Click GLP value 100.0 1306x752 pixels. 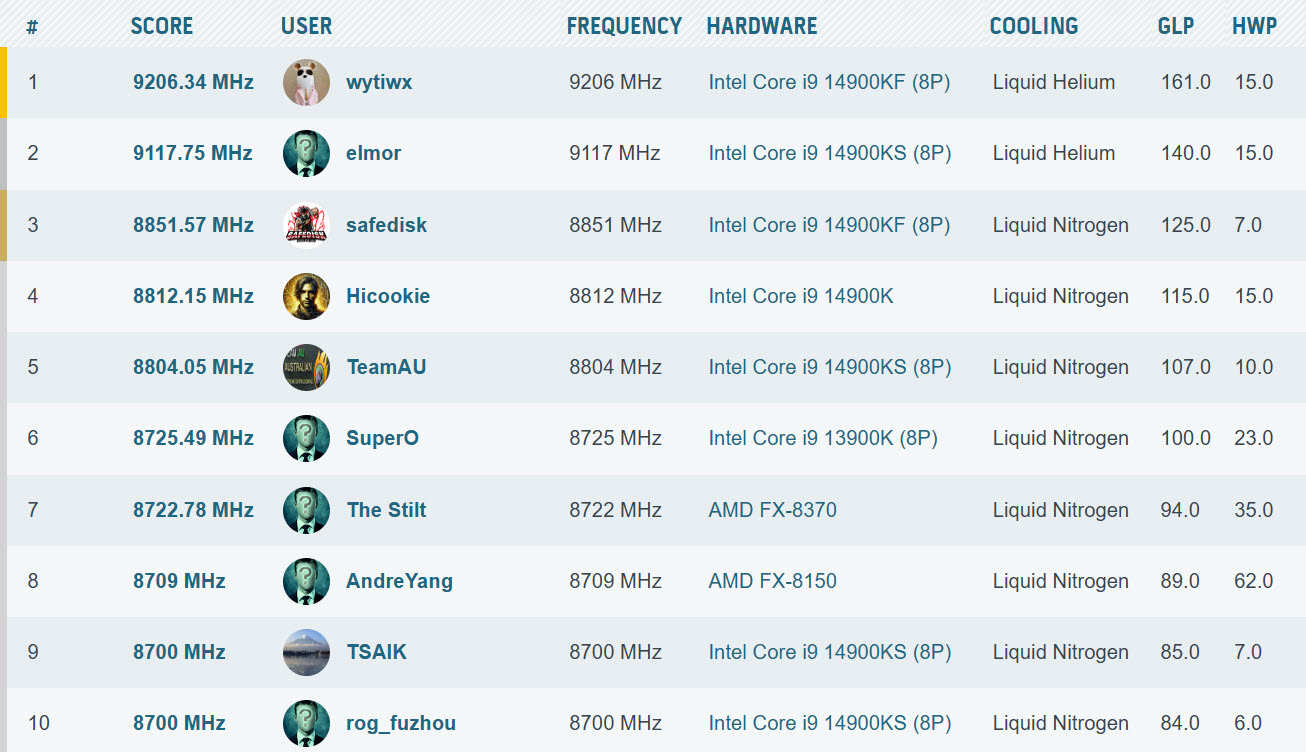[x=1186, y=438]
